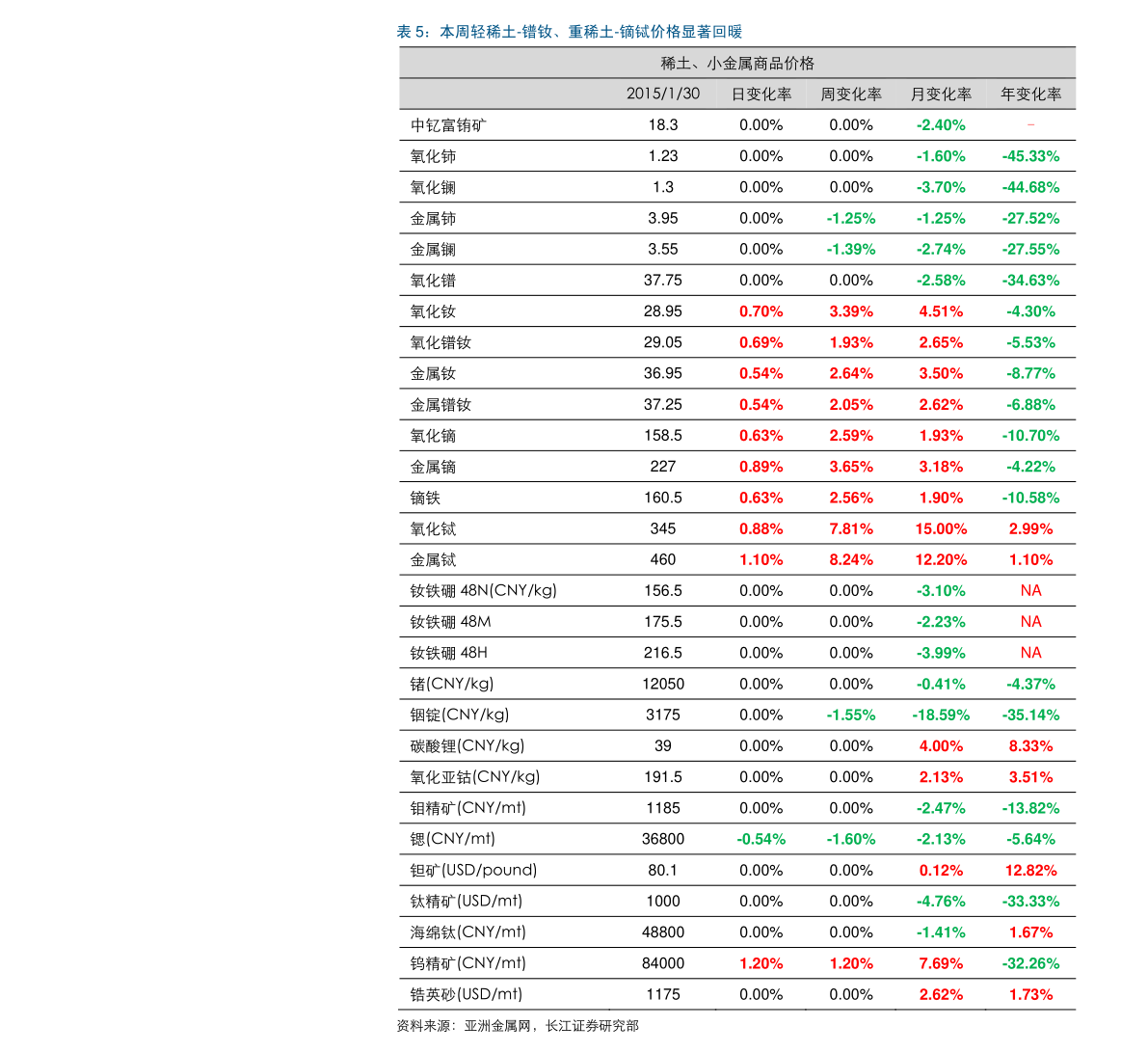Select the row label 钼精矿(CNY/mt)
1148x1053 pixels.
click(x=468, y=808)
